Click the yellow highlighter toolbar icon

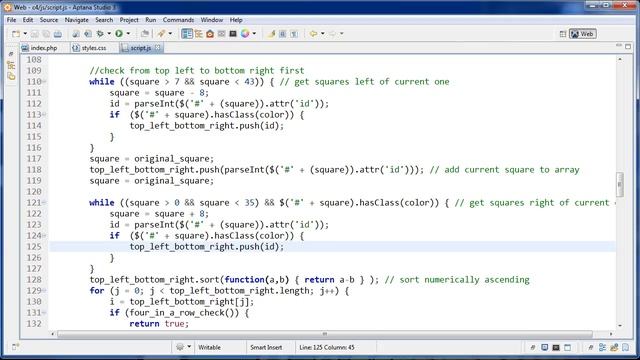271,34
